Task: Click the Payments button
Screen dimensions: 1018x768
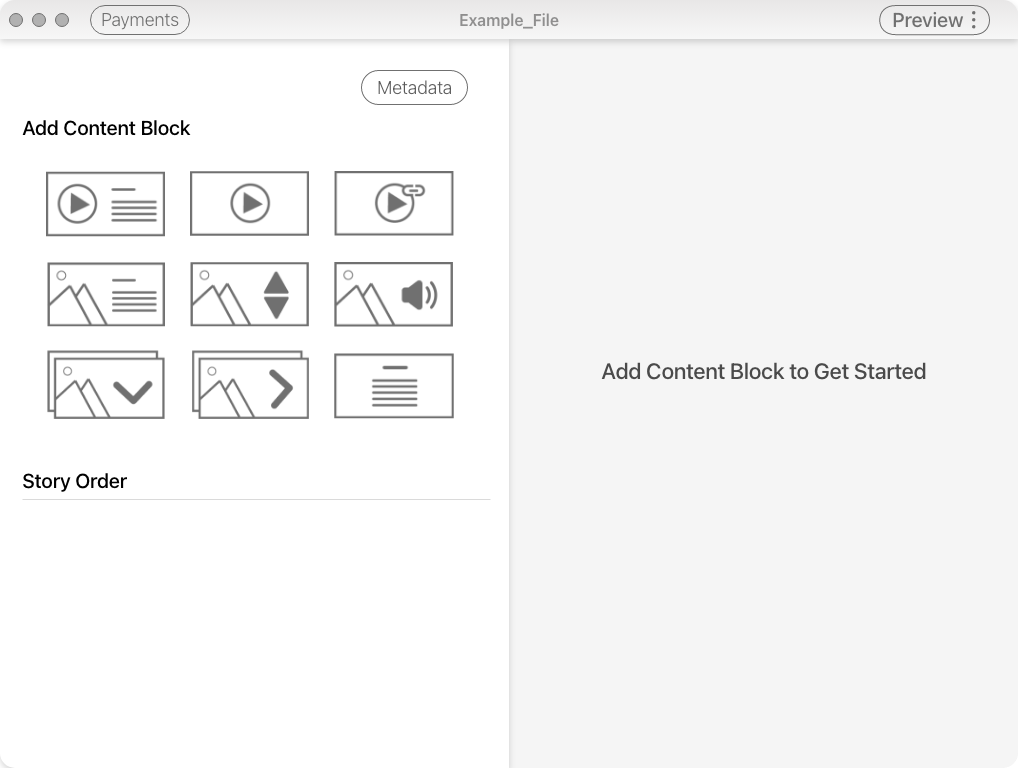Action: click(x=139, y=19)
